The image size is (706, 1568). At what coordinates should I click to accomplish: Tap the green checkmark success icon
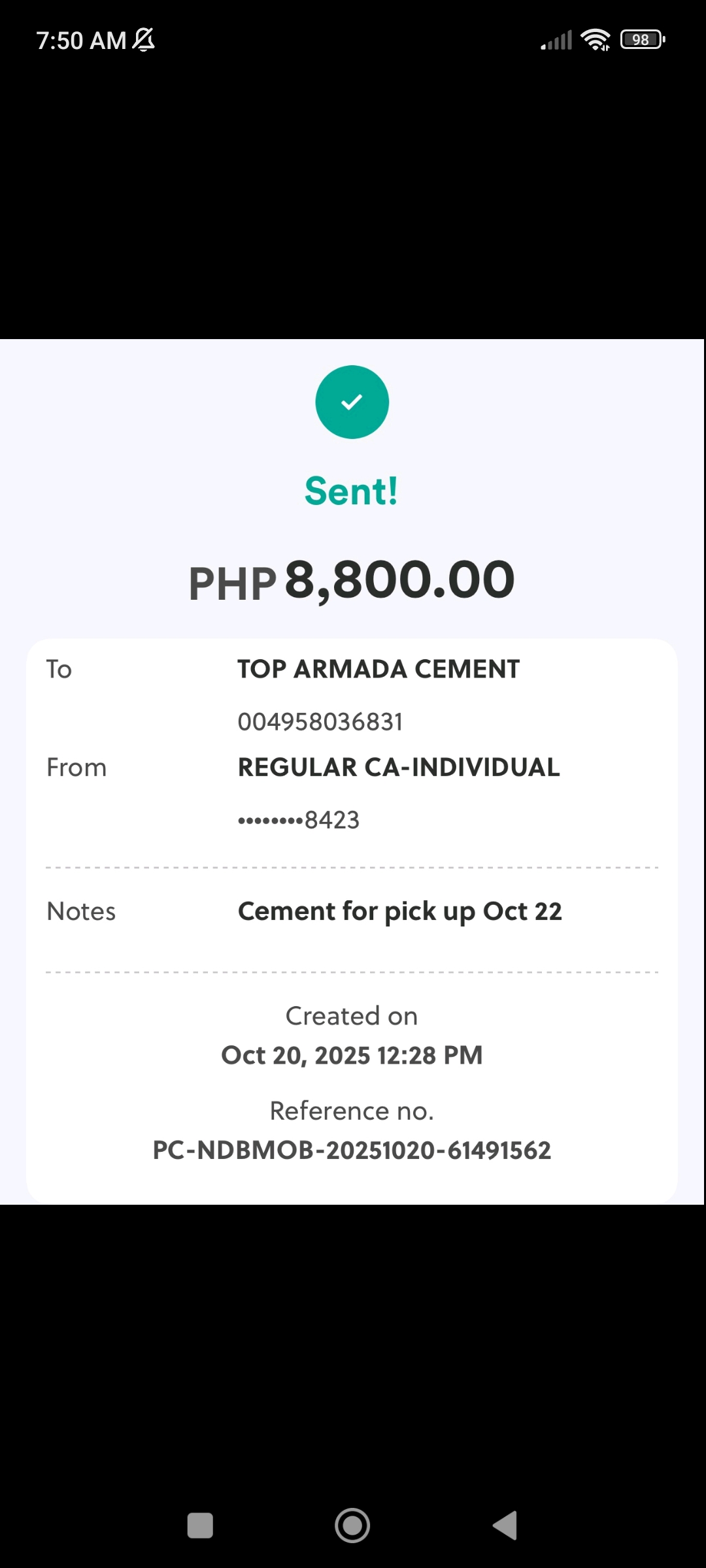tap(352, 402)
